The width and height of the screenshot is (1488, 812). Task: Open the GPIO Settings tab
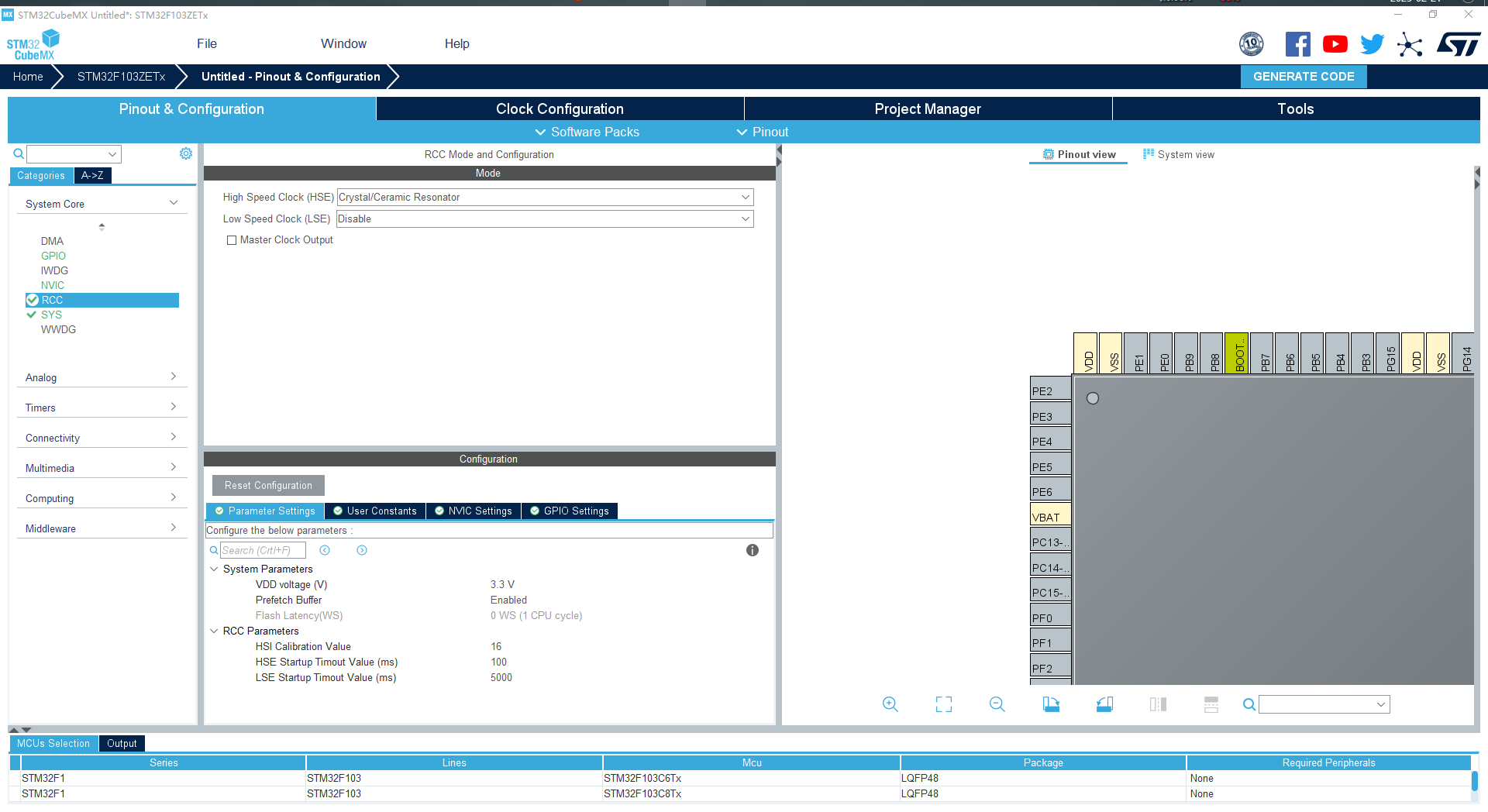pos(570,511)
